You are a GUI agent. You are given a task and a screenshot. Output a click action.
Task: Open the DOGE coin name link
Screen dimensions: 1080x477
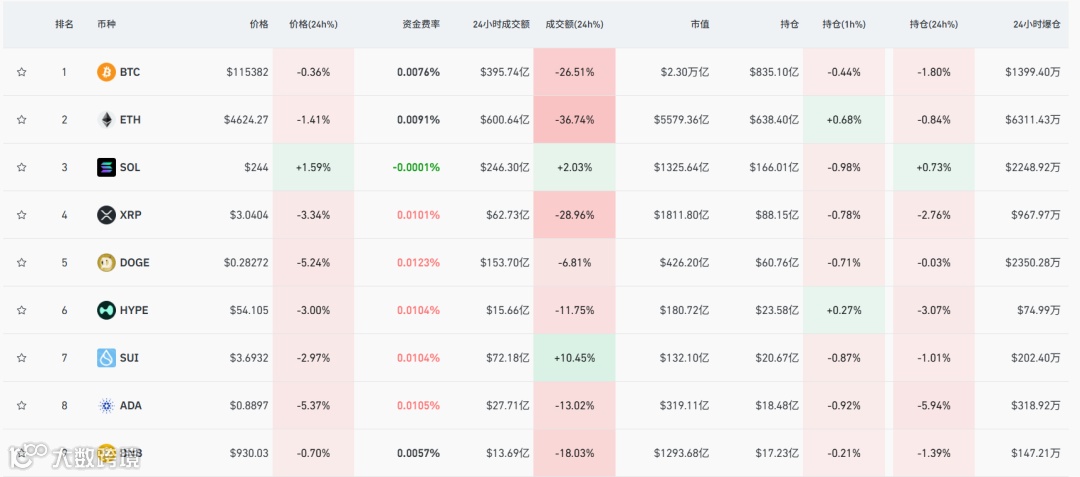(x=134, y=262)
